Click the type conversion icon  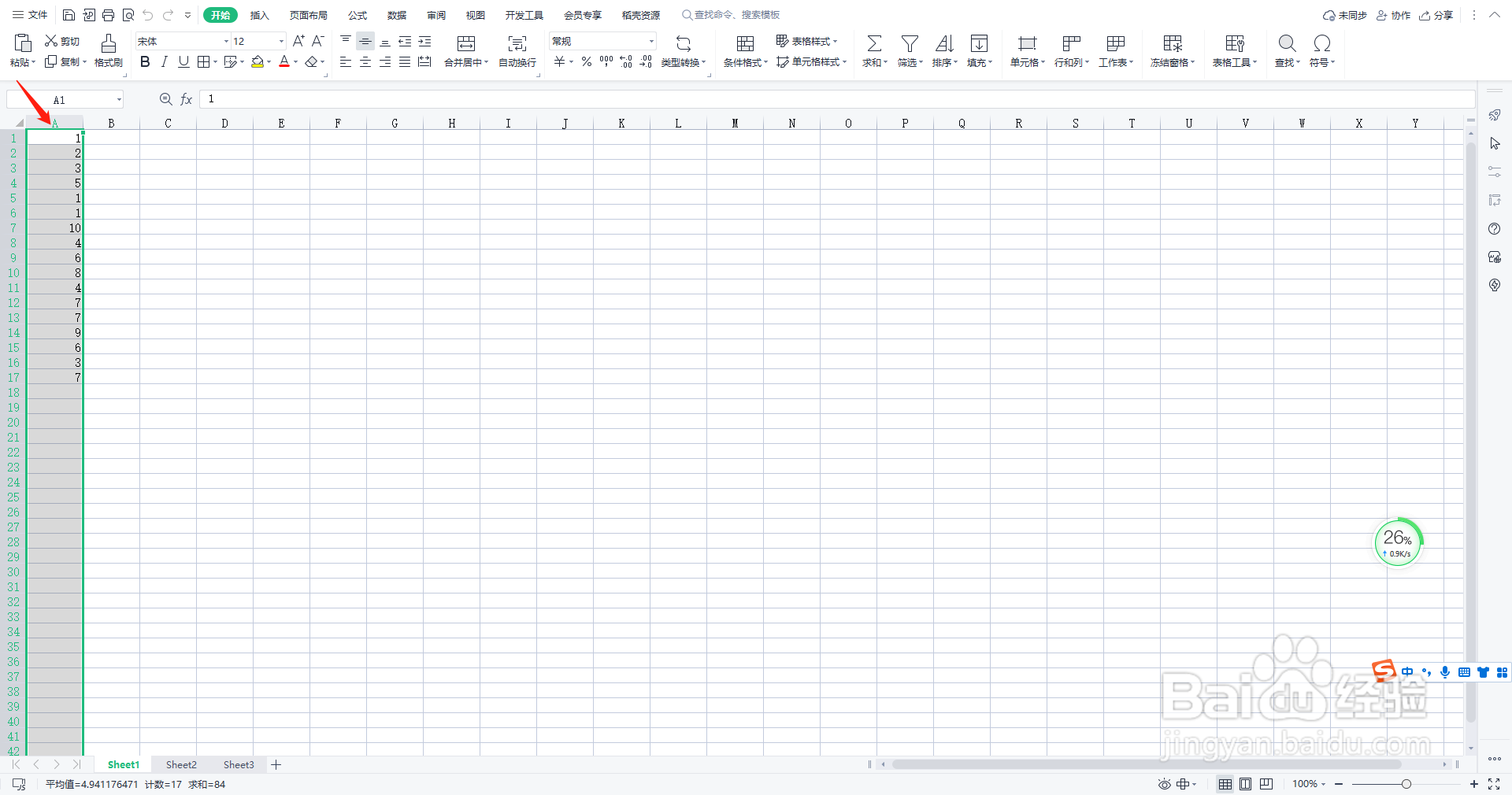(684, 43)
